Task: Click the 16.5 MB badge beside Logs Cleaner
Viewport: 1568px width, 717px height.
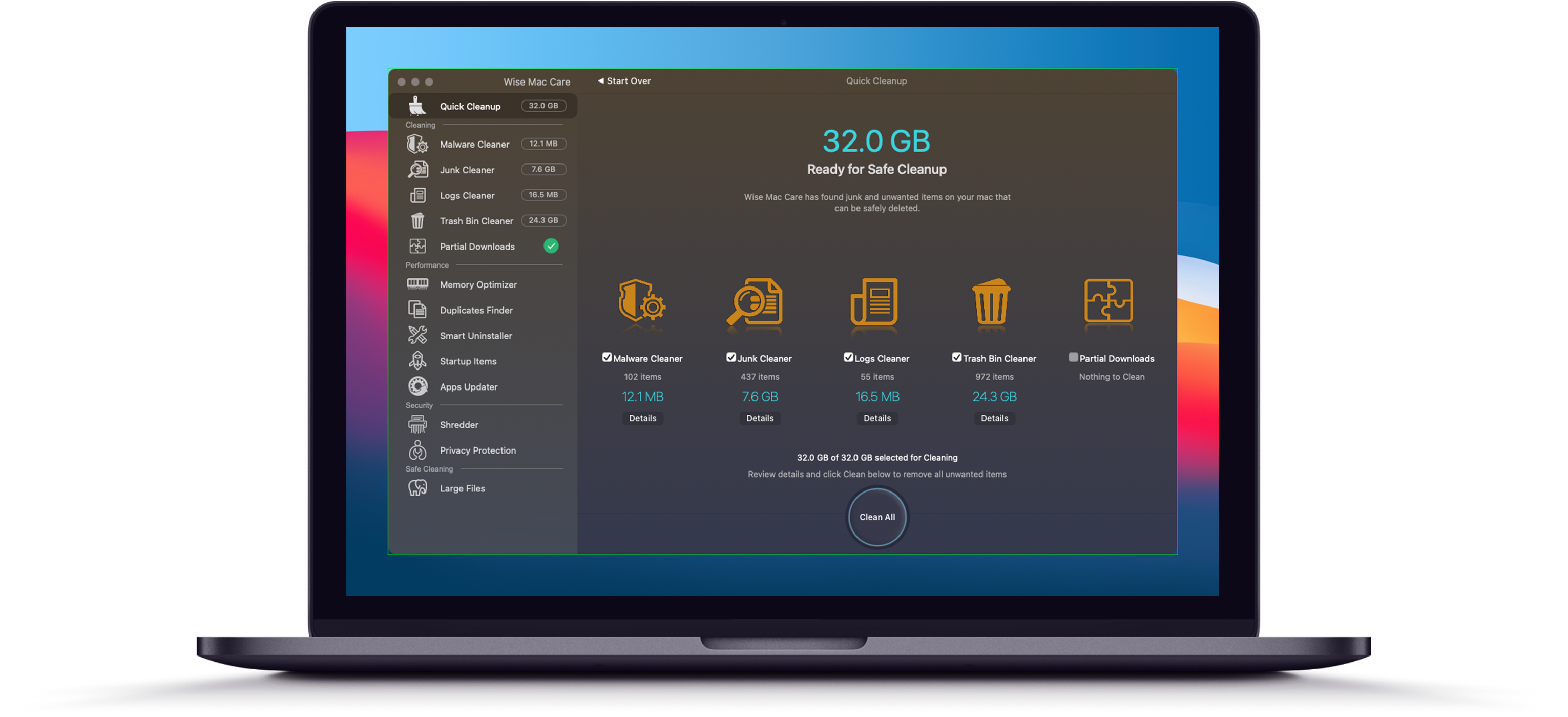Action: [x=543, y=194]
